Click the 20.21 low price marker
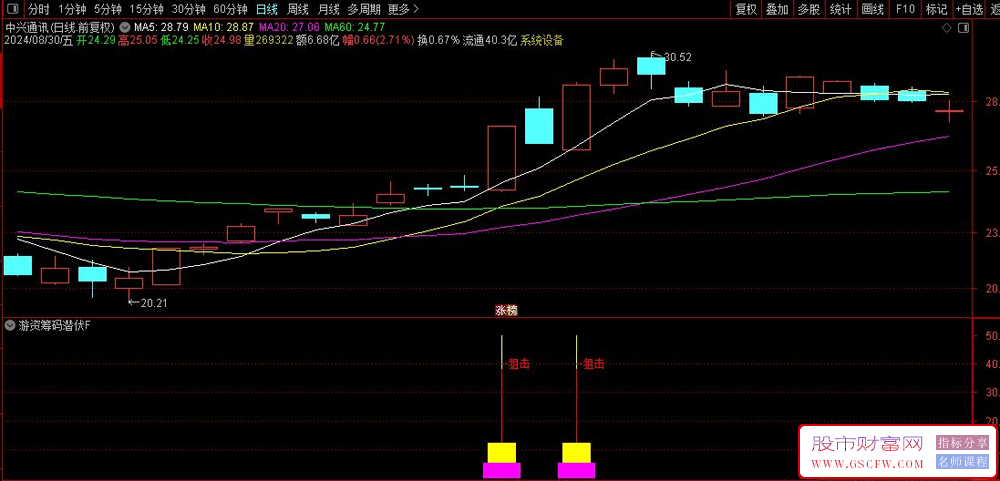The width and height of the screenshot is (1000, 481). click(154, 303)
